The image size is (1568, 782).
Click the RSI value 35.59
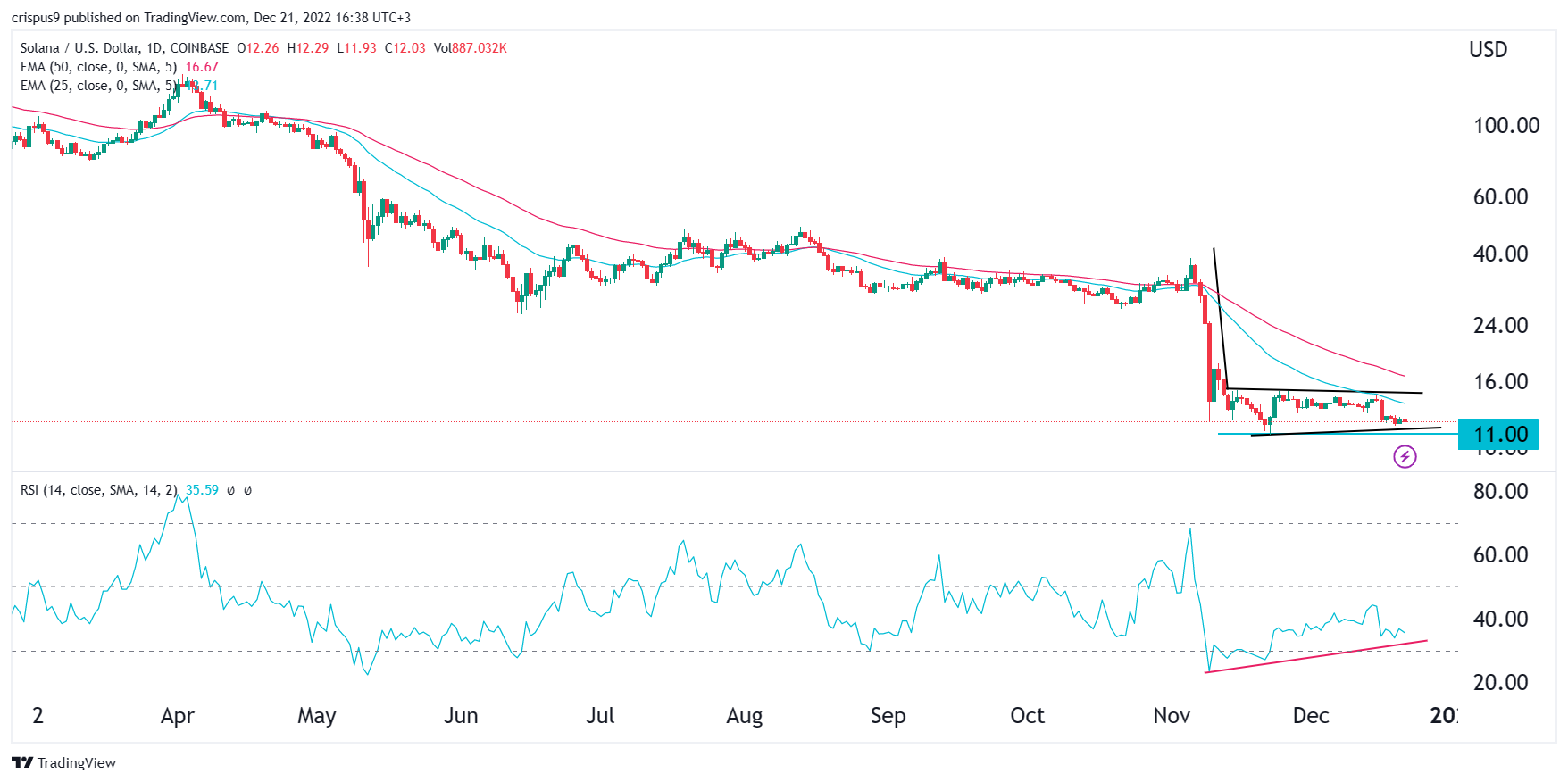click(202, 490)
